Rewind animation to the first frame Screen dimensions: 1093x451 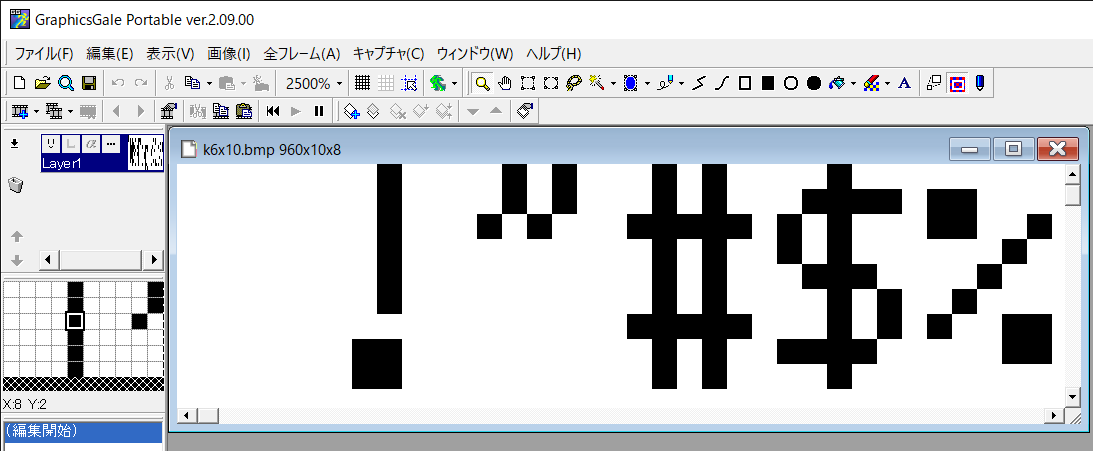273,111
